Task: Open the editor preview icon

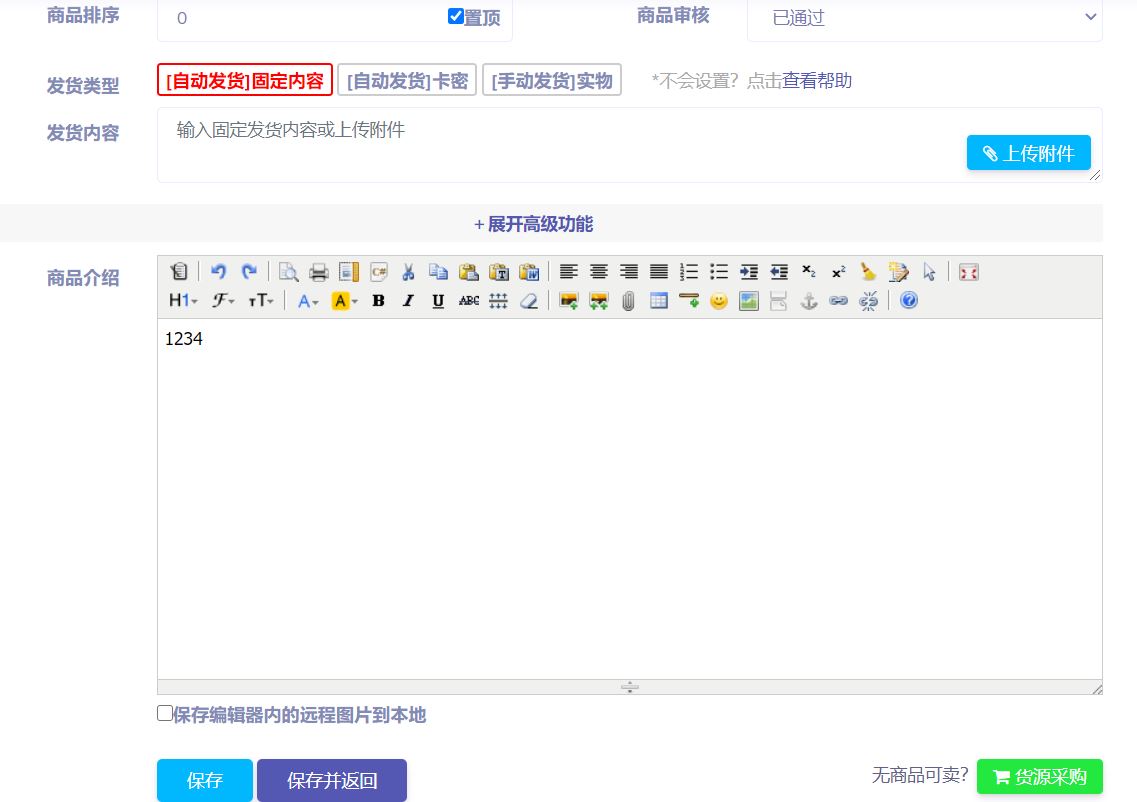Action: 289,272
